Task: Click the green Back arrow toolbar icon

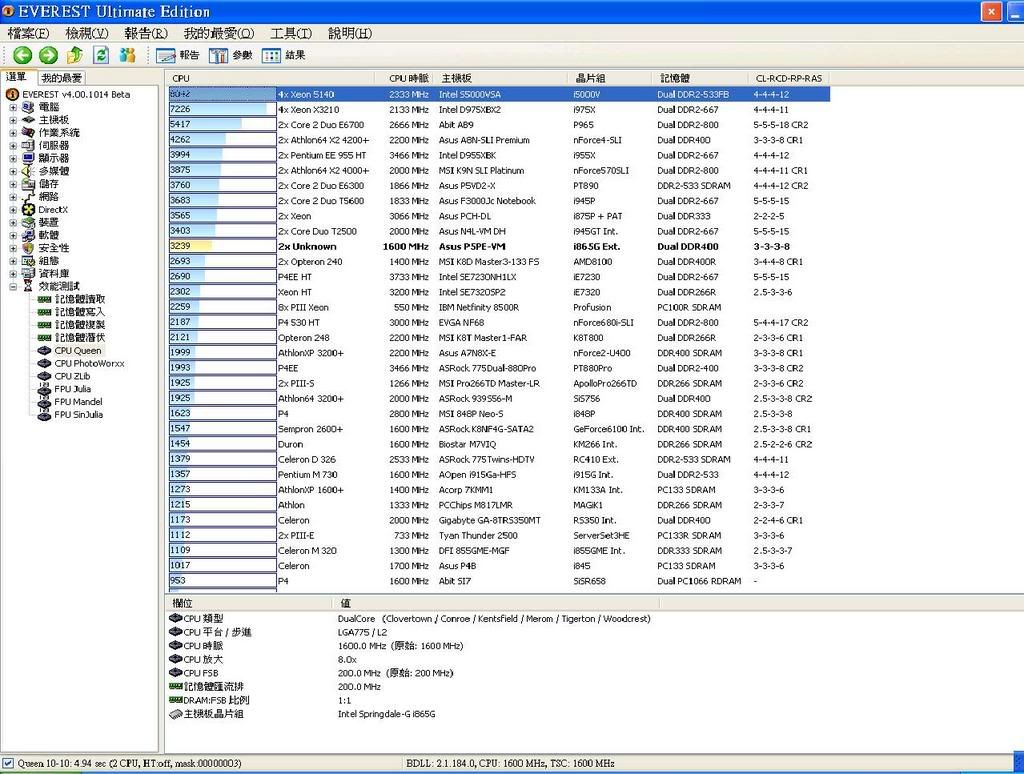Action: pyautogui.click(x=22, y=56)
